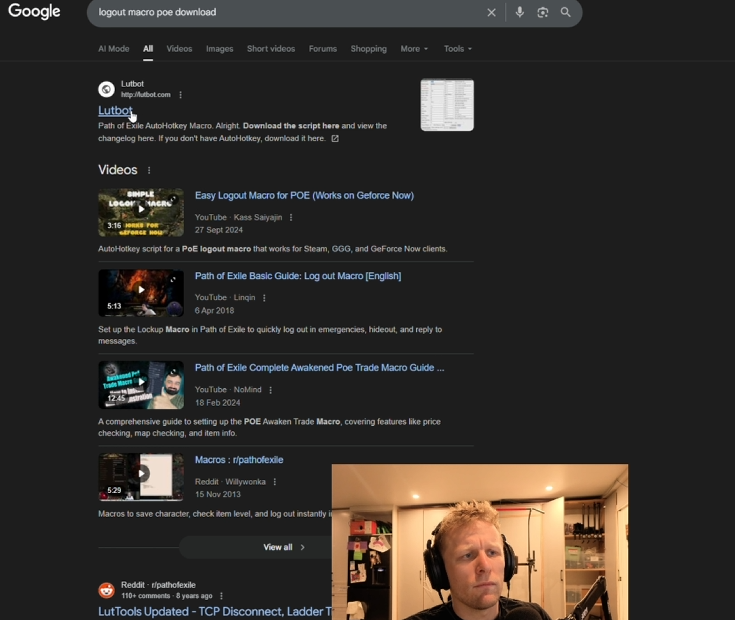Open LutTools Updated - TCP Disconnect link
This screenshot has height=620, width=735.
[x=215, y=612]
